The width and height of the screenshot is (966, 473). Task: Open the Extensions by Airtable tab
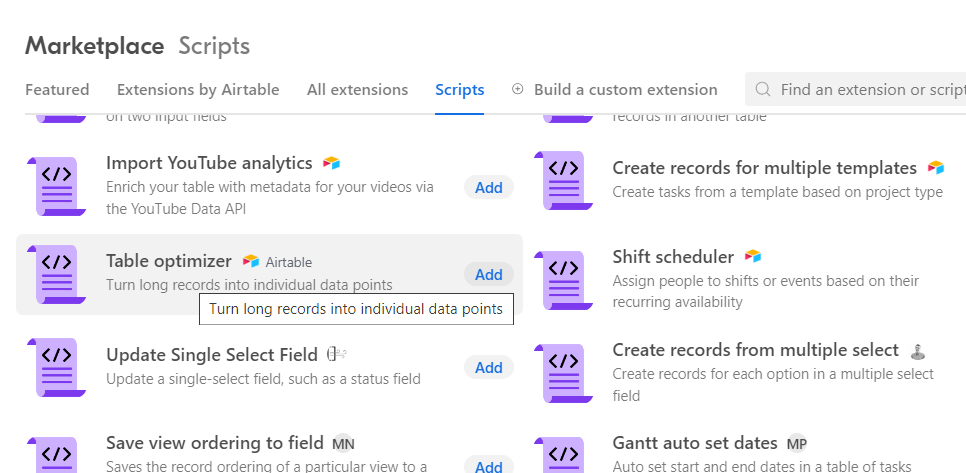tap(198, 89)
